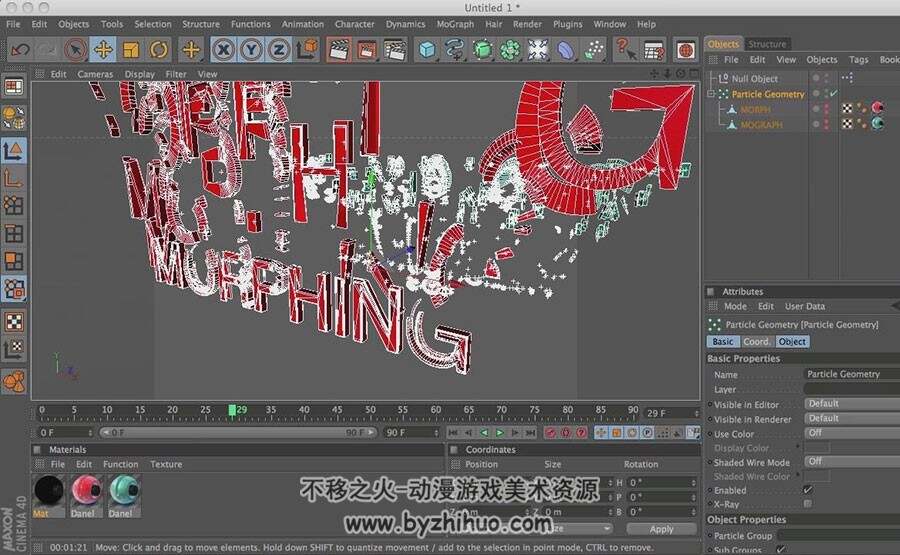Viewport: 900px width, 555px height.
Task: Open the globe browser icon in toolbar
Action: click(x=685, y=50)
